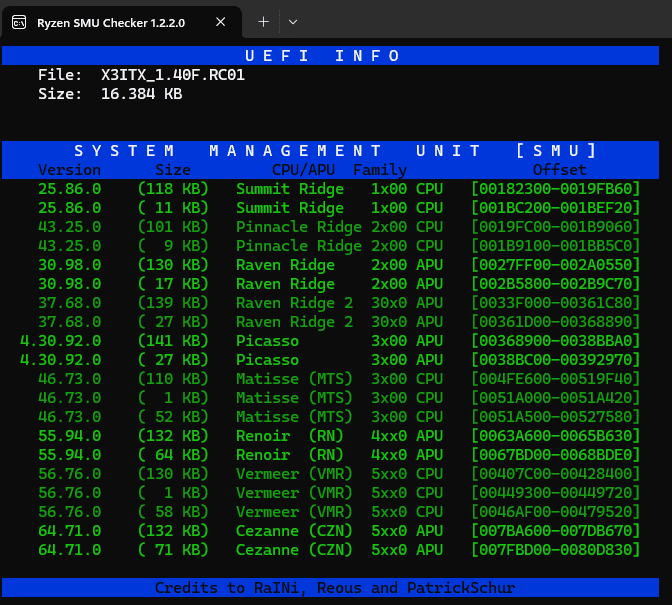Click offset [00361D00-00368890]
672x605 pixels.
tap(556, 322)
